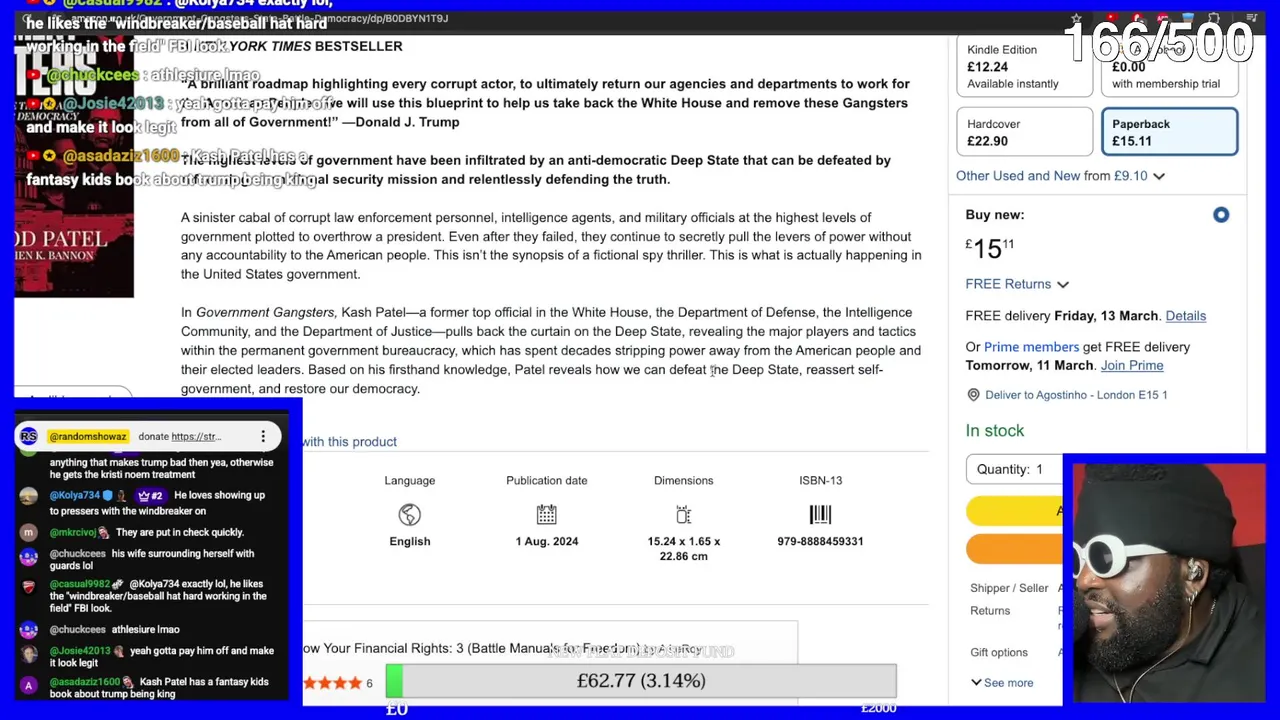
Task: Open the Quantity: 1 dropdown
Action: tap(1015, 469)
